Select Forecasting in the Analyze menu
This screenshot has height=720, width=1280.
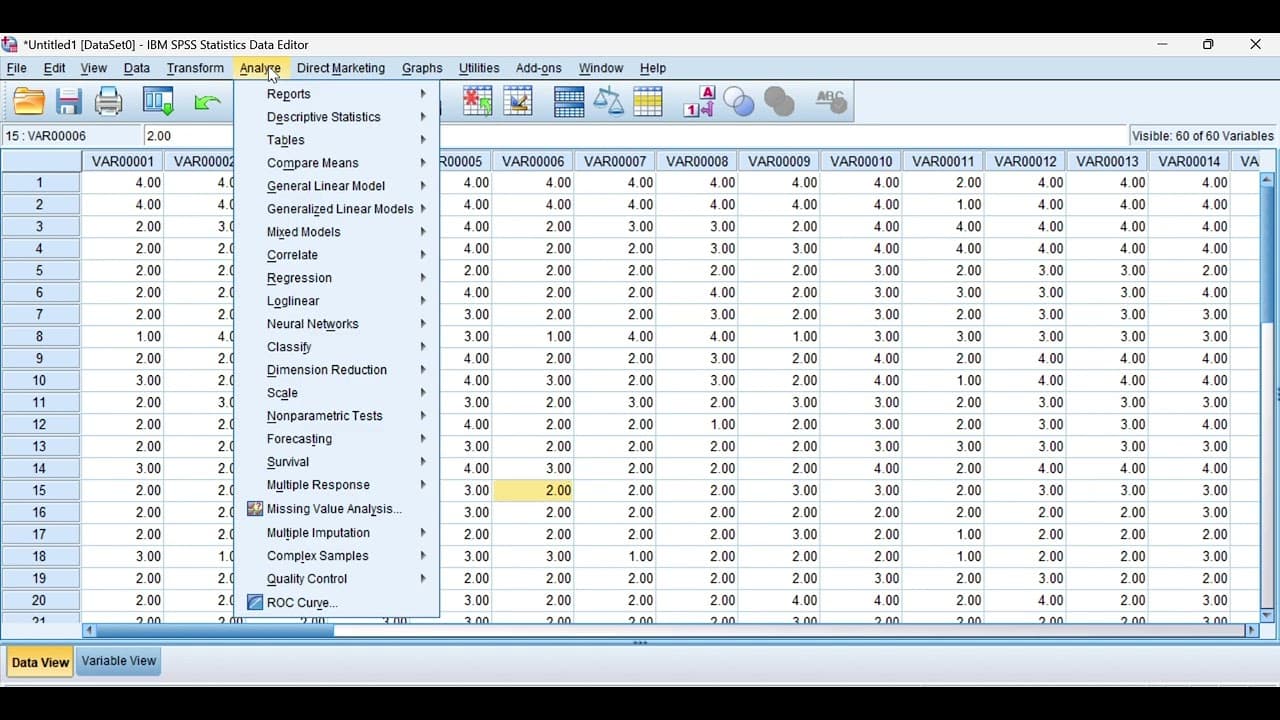click(x=335, y=439)
